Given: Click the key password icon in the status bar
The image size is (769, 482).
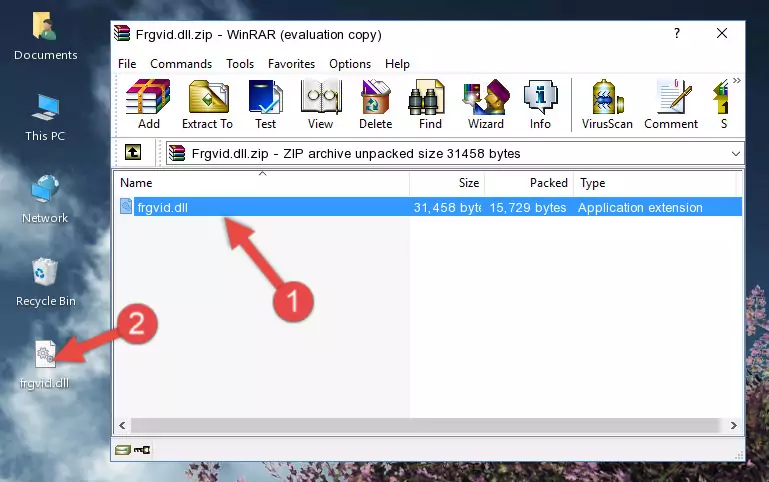Looking at the screenshot, I should (142, 449).
